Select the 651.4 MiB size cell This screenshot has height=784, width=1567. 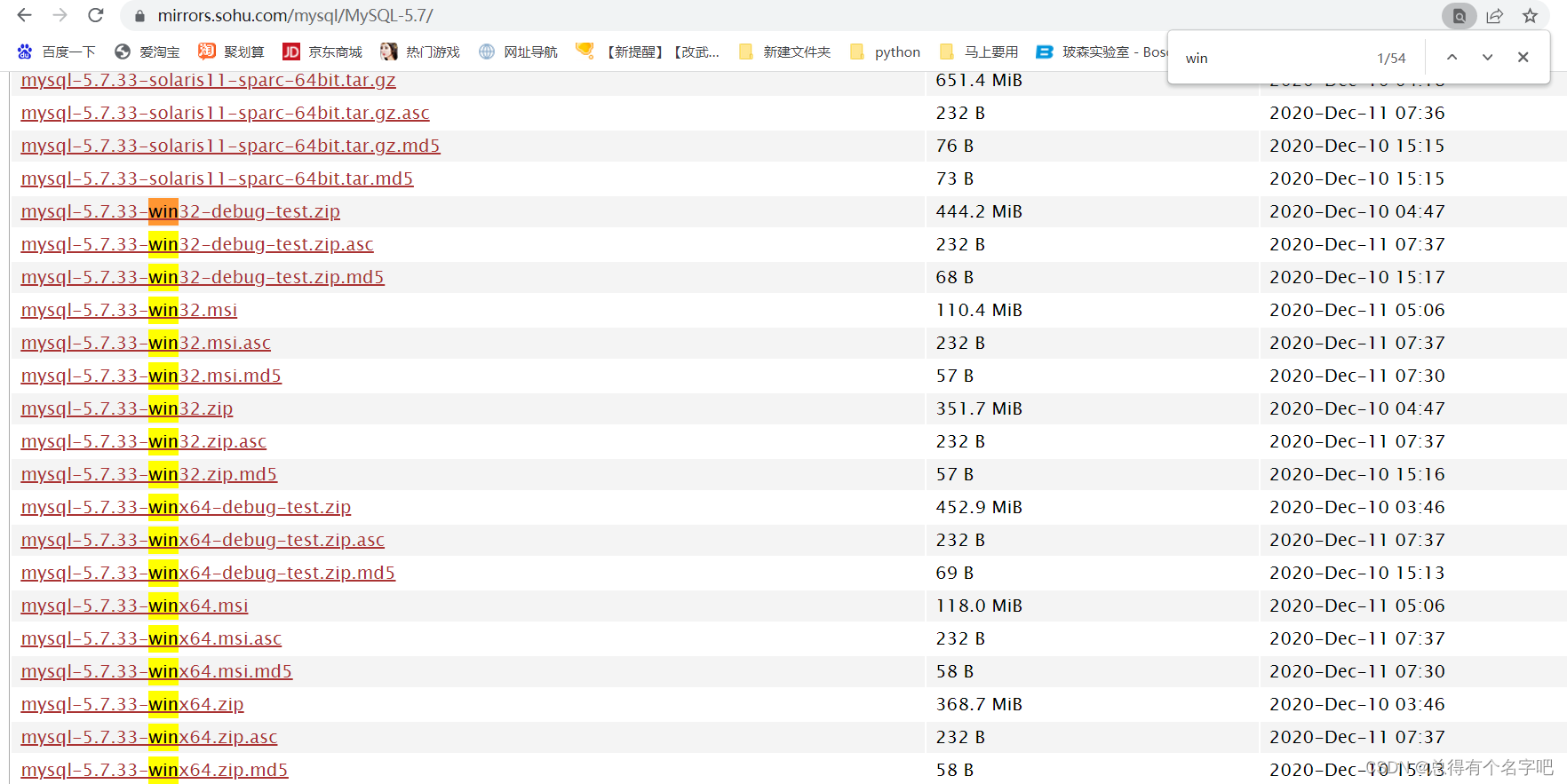pos(979,80)
